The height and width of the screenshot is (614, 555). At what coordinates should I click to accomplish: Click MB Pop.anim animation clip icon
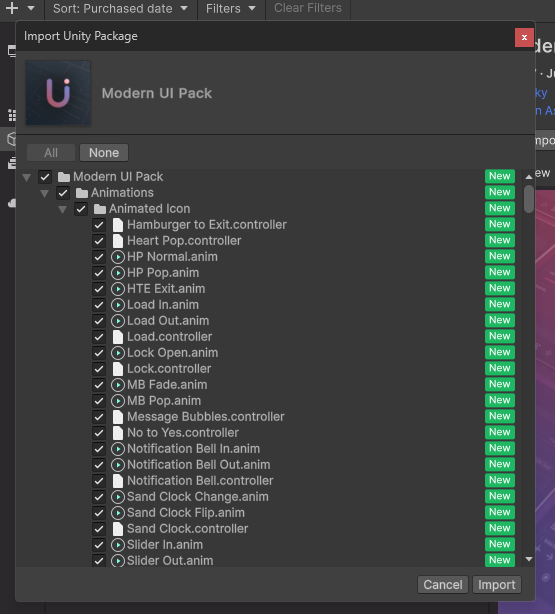click(118, 401)
